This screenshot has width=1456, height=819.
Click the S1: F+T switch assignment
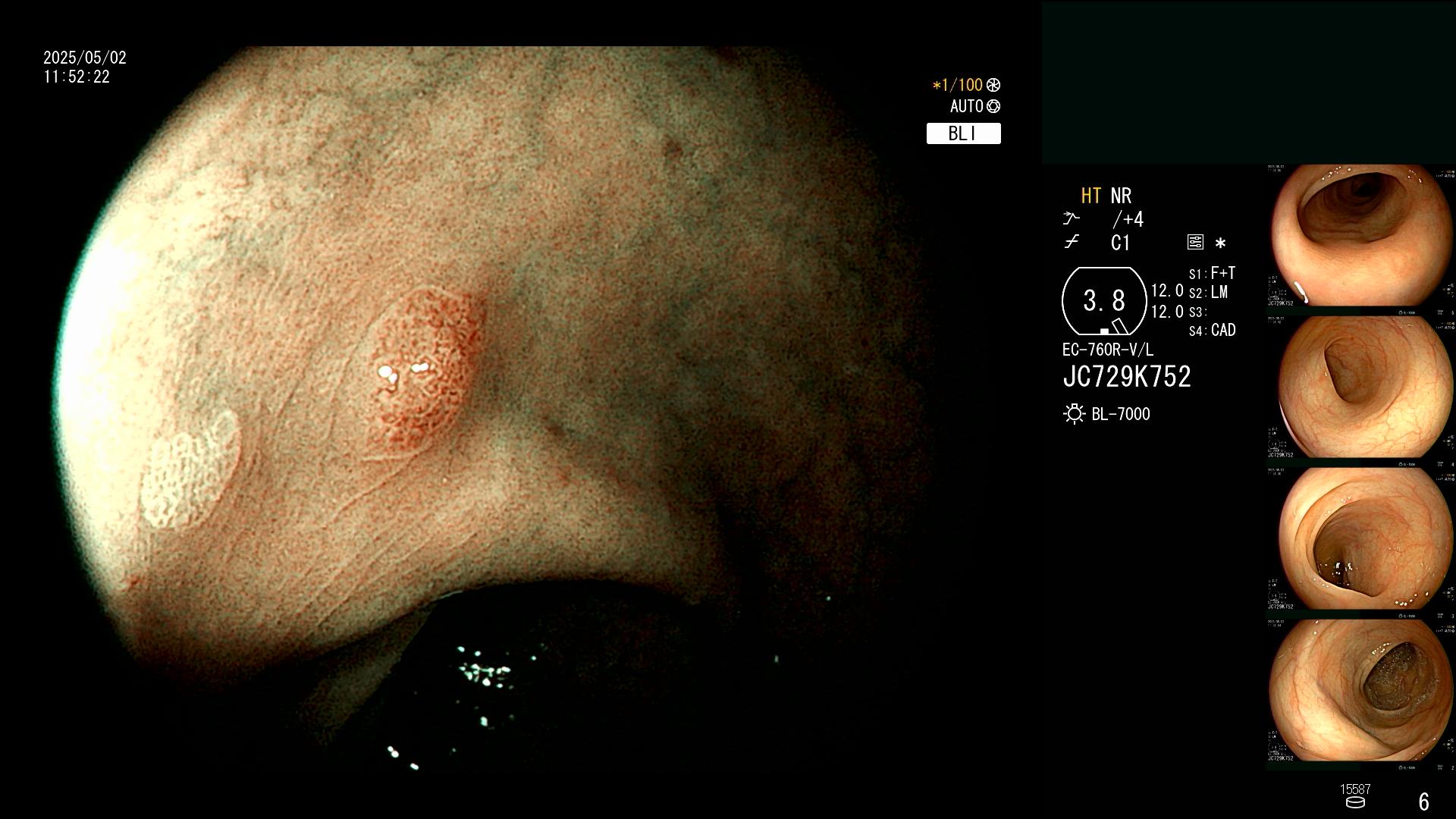tap(1212, 273)
